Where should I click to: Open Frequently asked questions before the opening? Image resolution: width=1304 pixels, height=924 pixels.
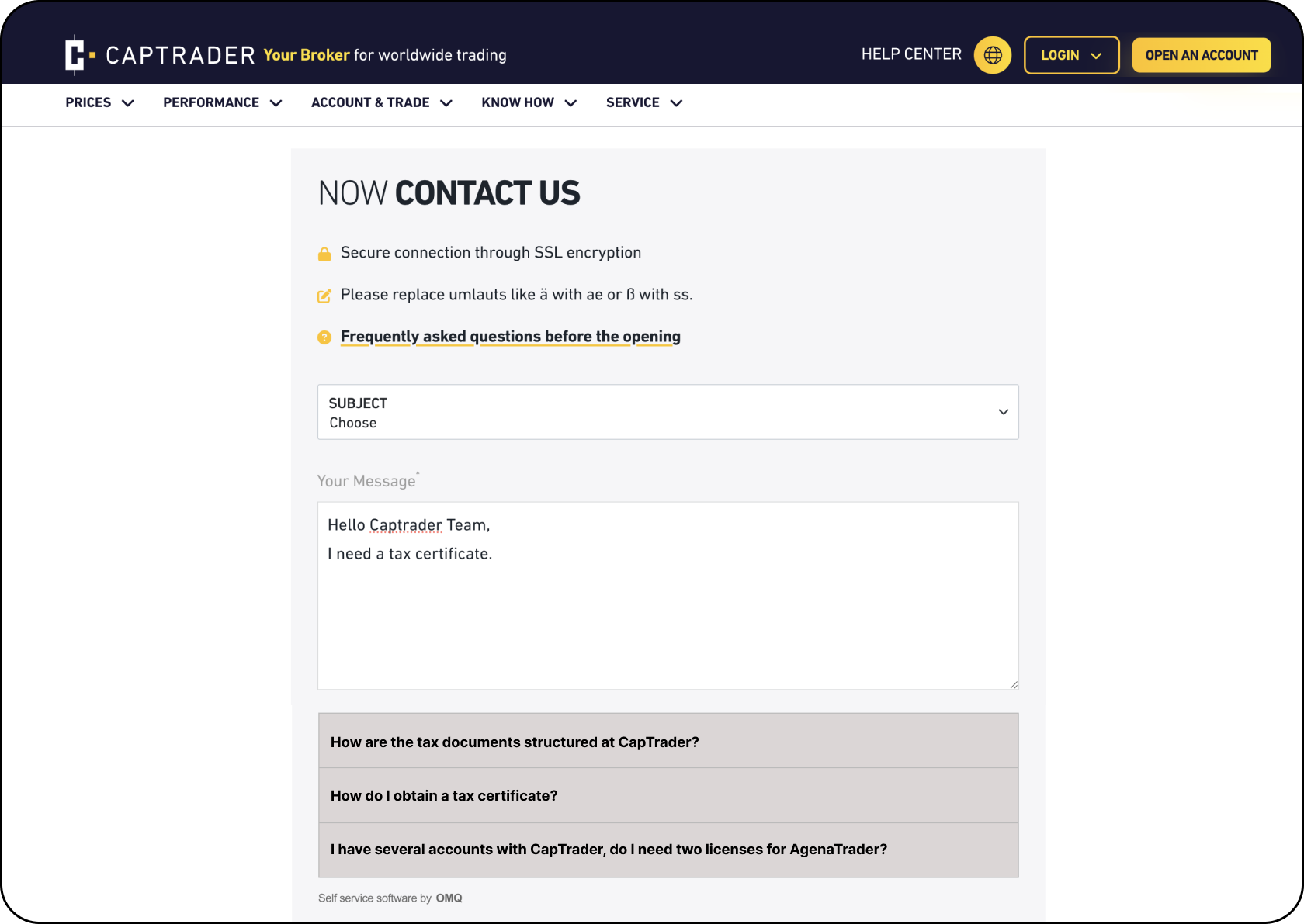(510, 337)
